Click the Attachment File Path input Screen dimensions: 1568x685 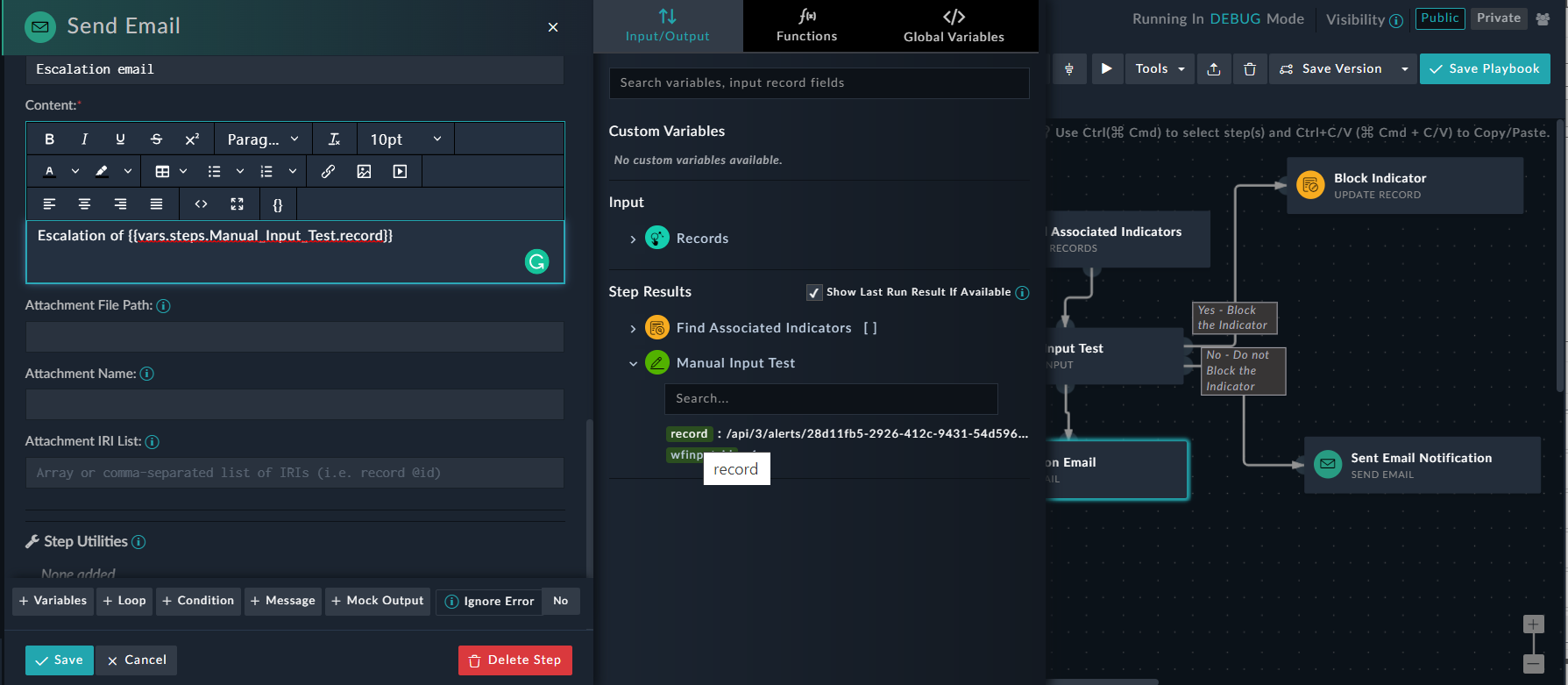tap(294, 337)
